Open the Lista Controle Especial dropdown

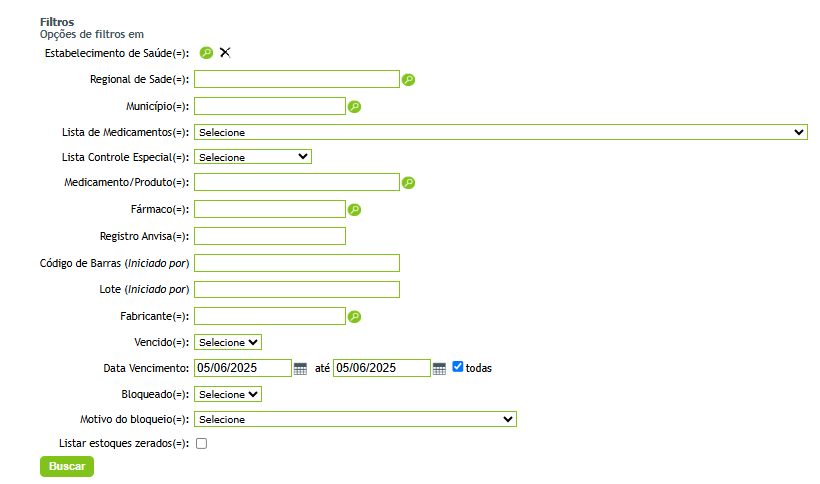coord(254,157)
